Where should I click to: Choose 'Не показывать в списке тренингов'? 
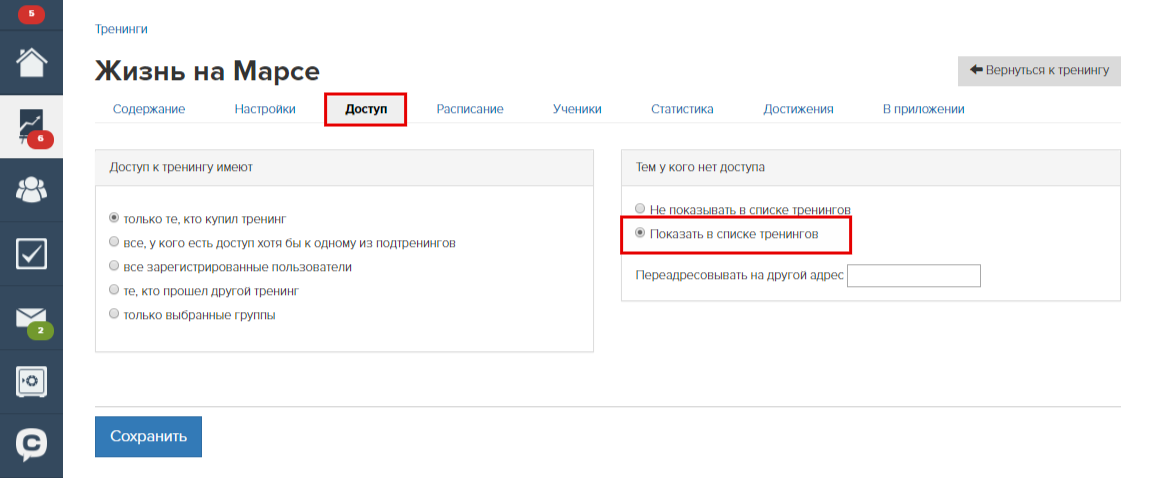coord(640,209)
